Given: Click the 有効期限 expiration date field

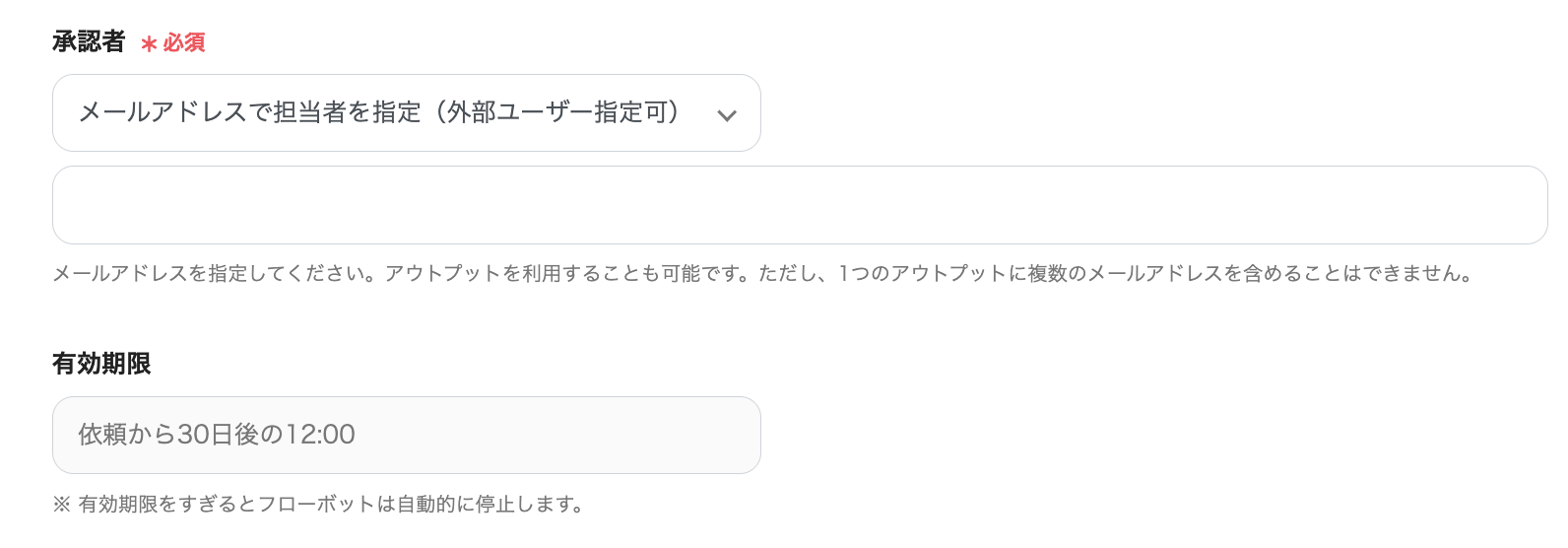Looking at the screenshot, I should coord(406,435).
